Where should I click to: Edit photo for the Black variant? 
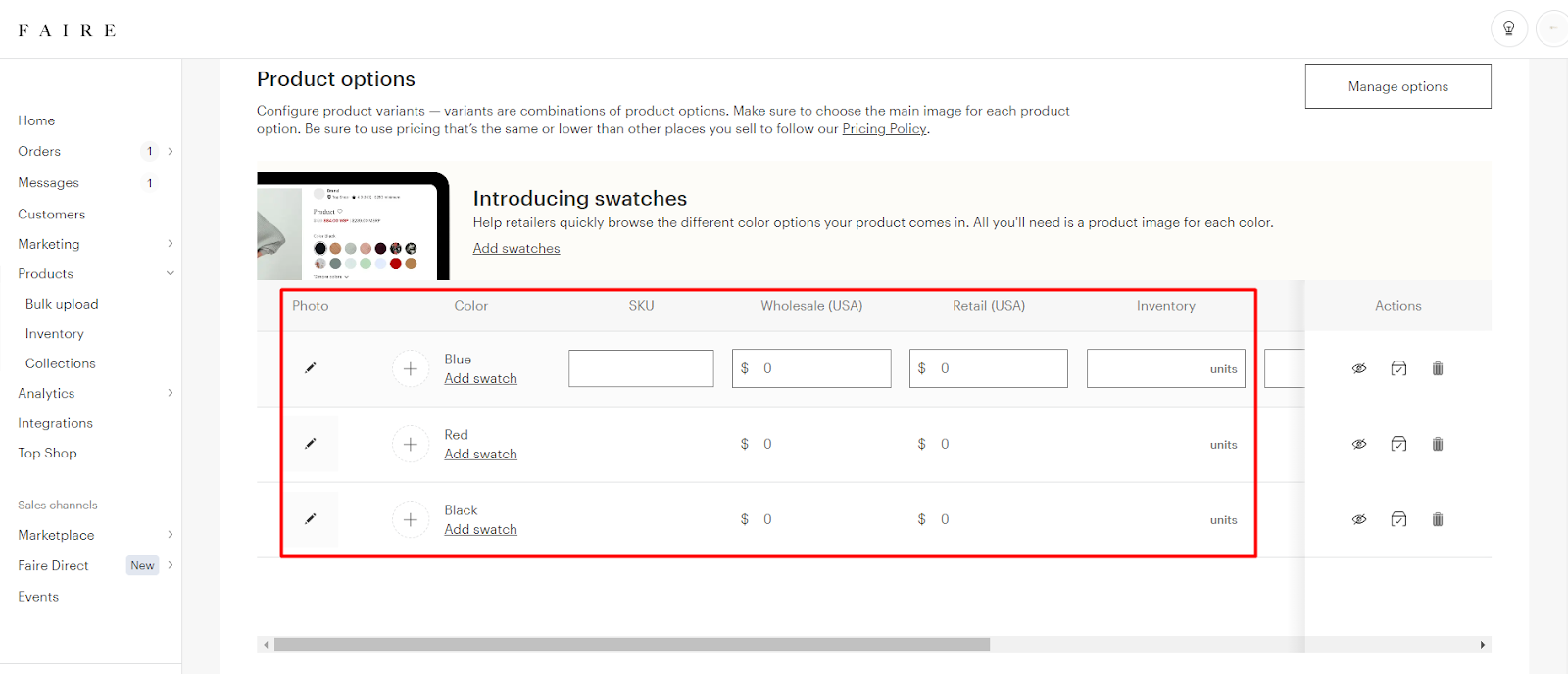(x=311, y=519)
